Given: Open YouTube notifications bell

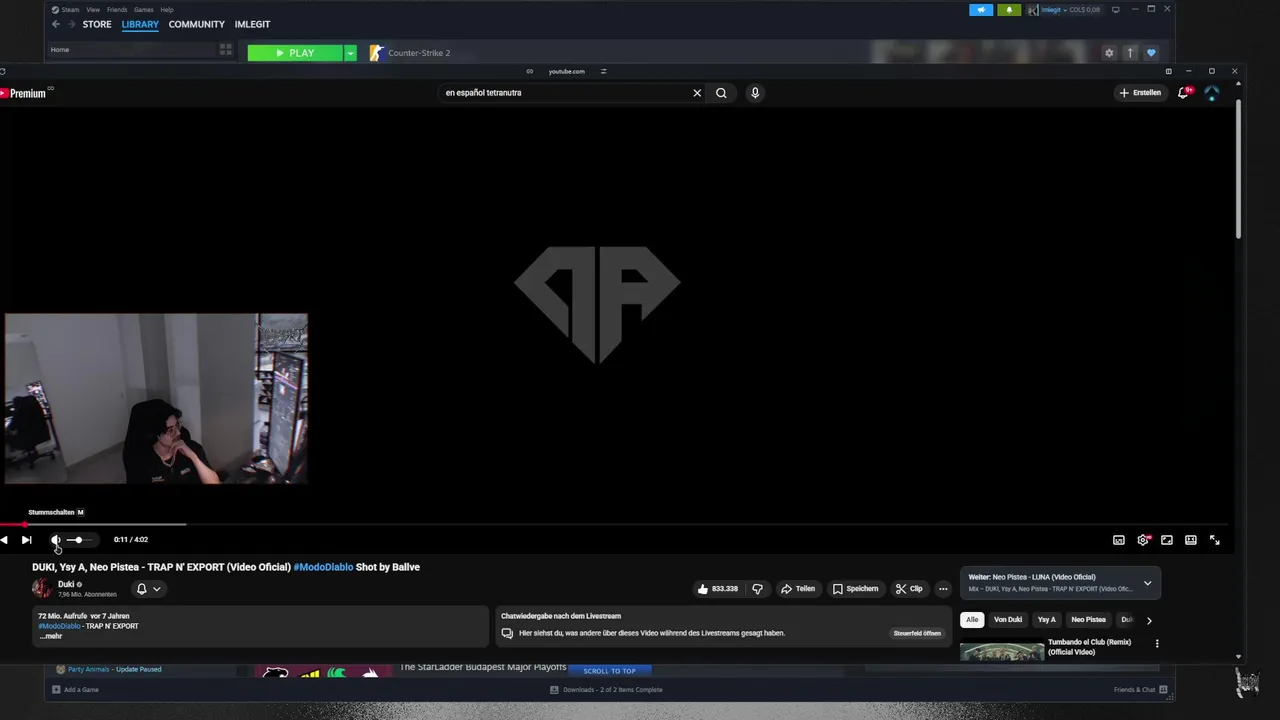Looking at the screenshot, I should click(1184, 93).
